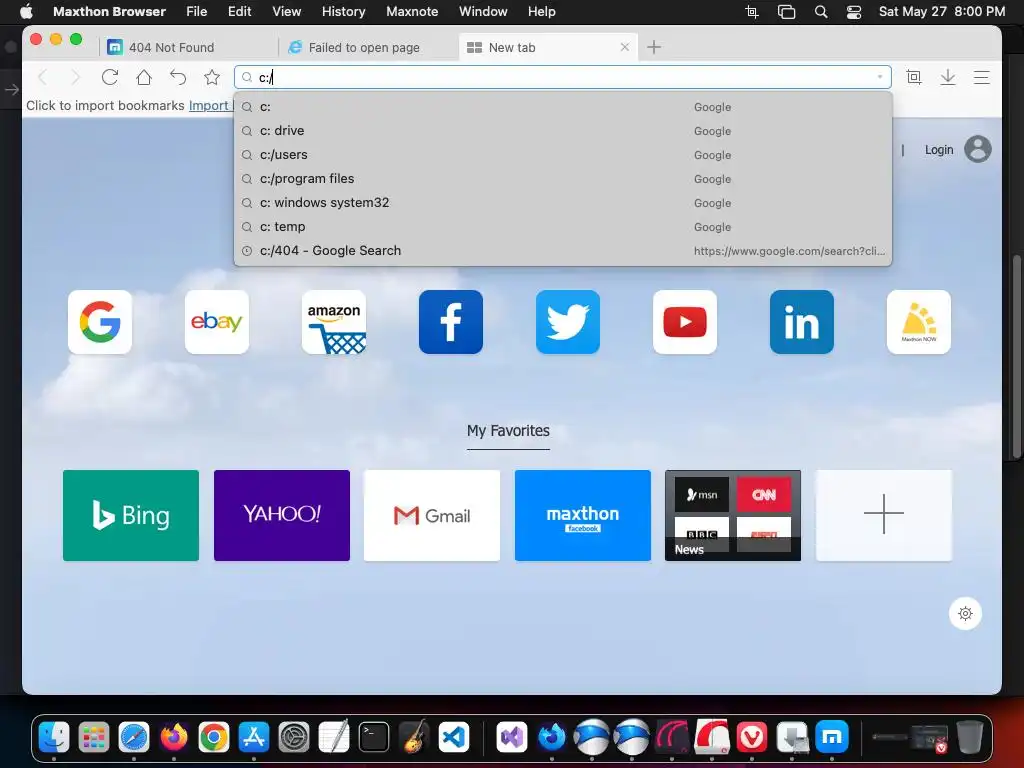Screen dimensions: 1024x768
Task: Click the Login link
Action: pos(939,150)
